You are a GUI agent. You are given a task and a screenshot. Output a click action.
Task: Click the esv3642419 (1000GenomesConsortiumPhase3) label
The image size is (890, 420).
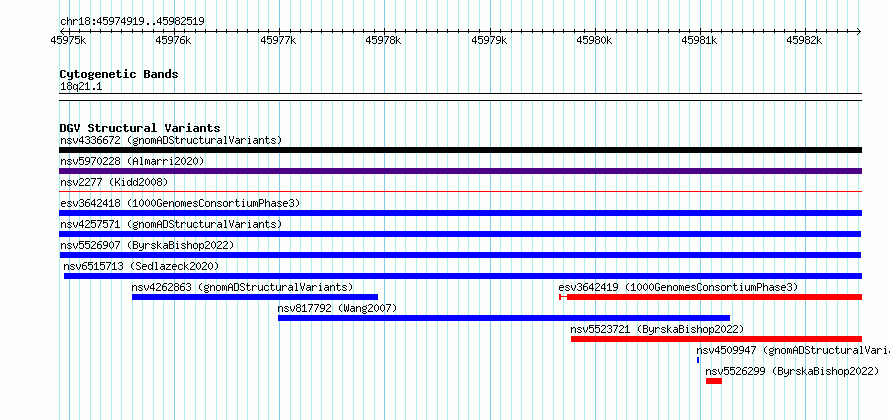(x=678, y=287)
